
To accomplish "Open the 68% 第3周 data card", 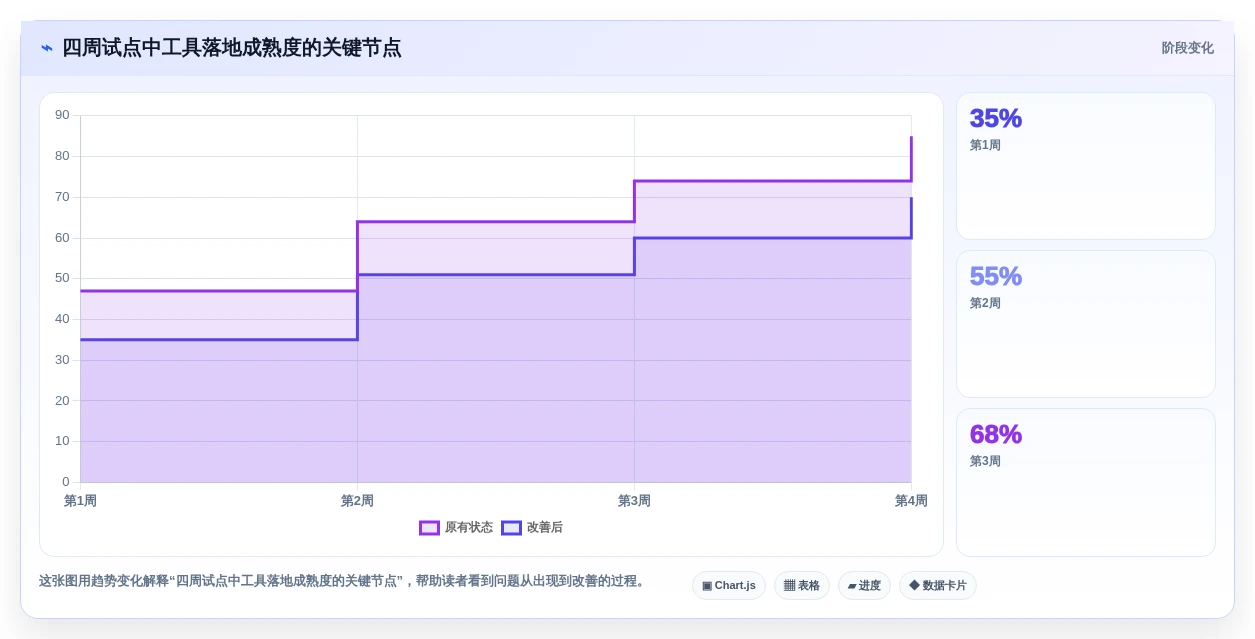I will [1086, 482].
